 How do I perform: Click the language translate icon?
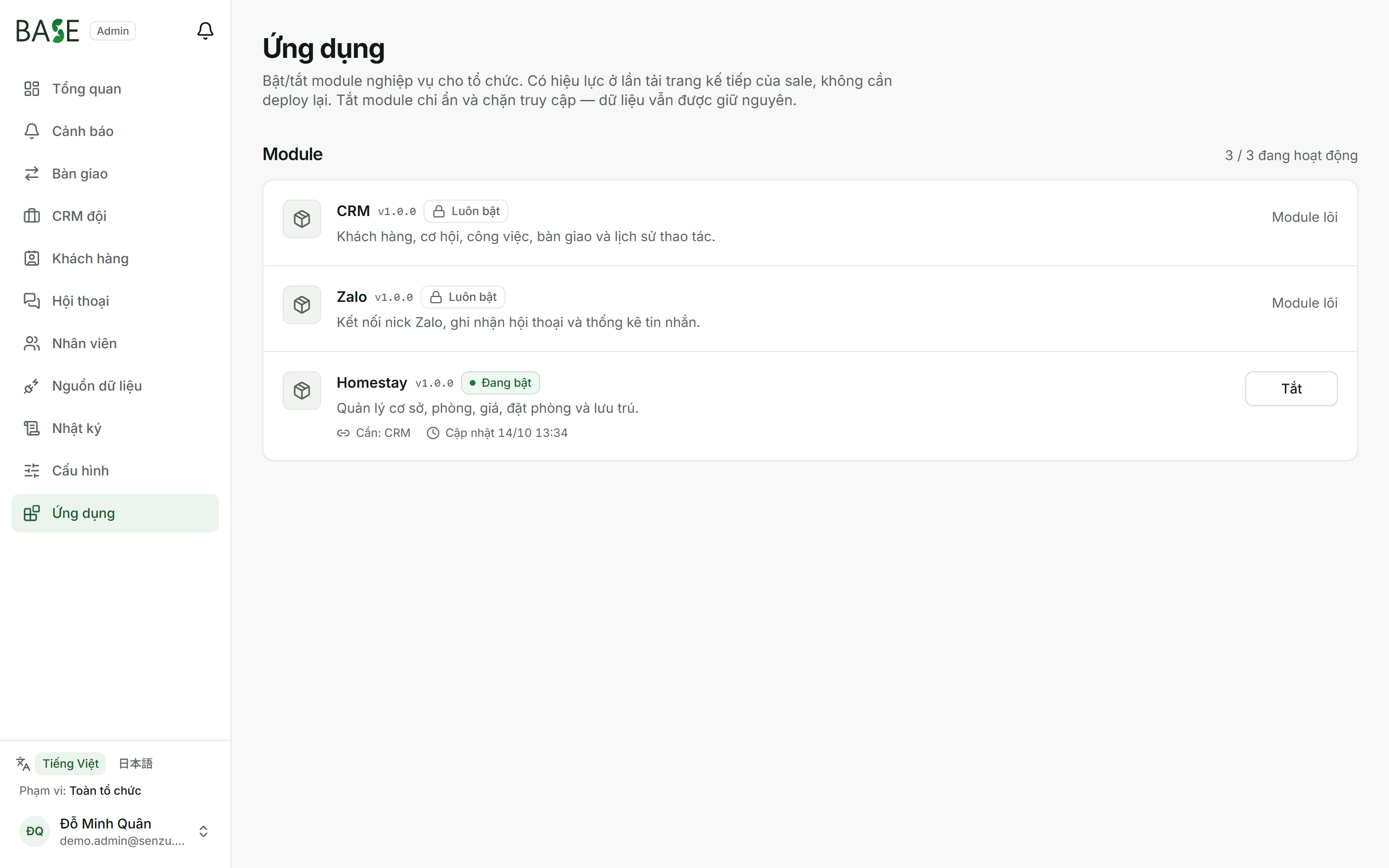[x=23, y=763]
